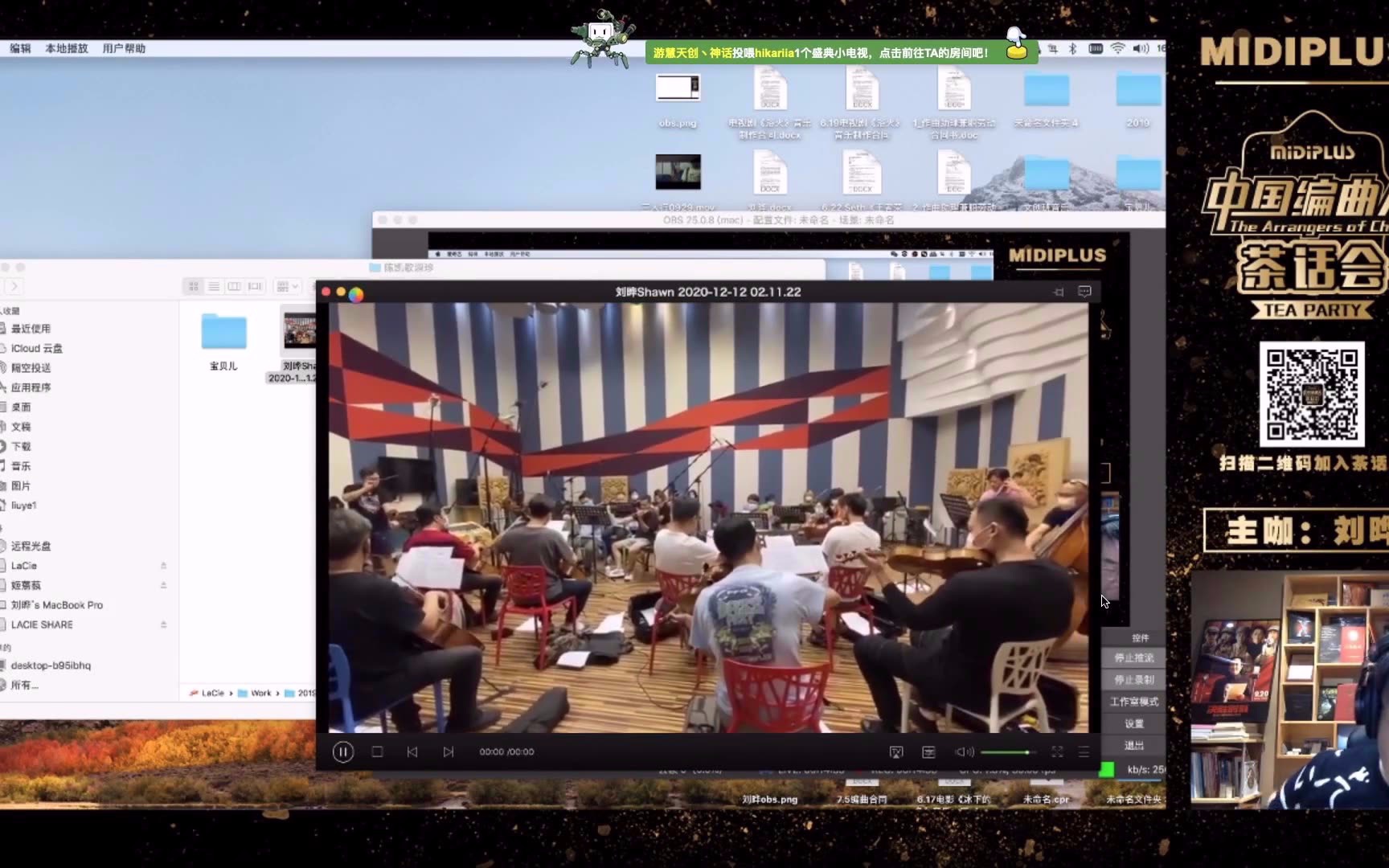Open the 编辑 menu
Screen dimensions: 1389x868
(20, 48)
